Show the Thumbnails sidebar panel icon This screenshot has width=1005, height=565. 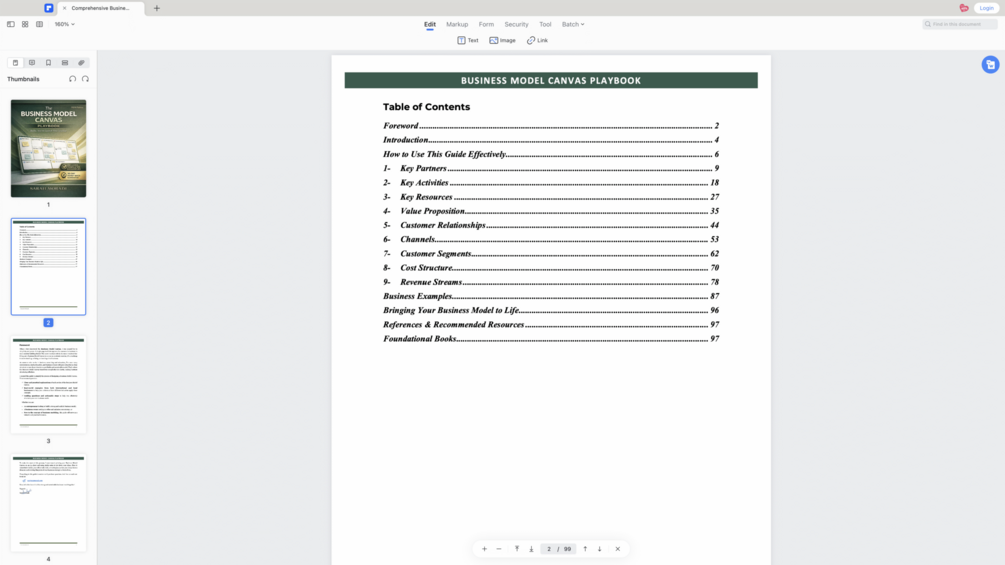[15, 63]
